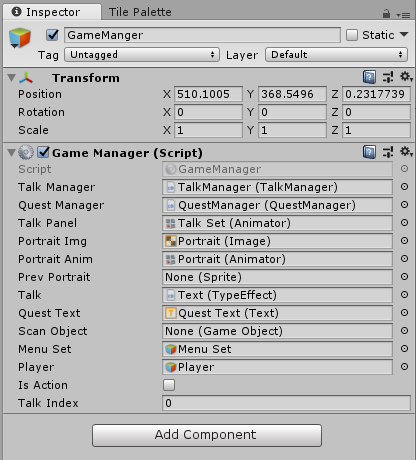Disable the Game Manager script component checkbox

43,152
